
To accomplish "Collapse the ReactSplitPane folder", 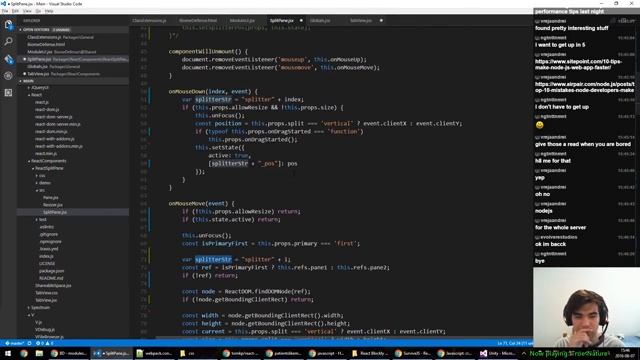I will (48, 168).
